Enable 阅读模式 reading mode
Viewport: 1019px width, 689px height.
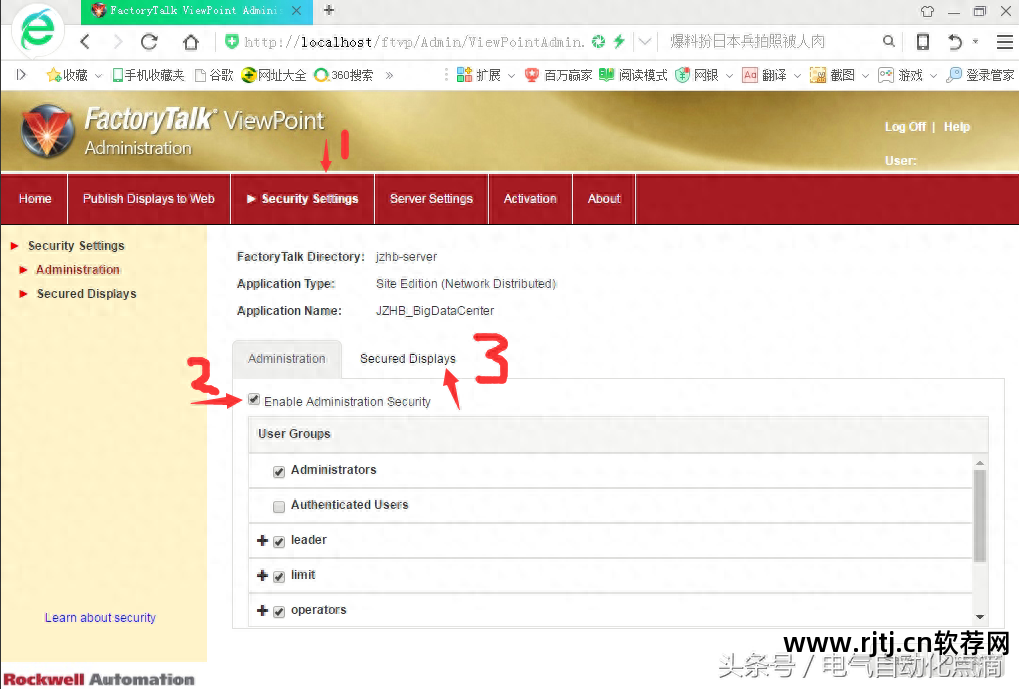point(633,75)
